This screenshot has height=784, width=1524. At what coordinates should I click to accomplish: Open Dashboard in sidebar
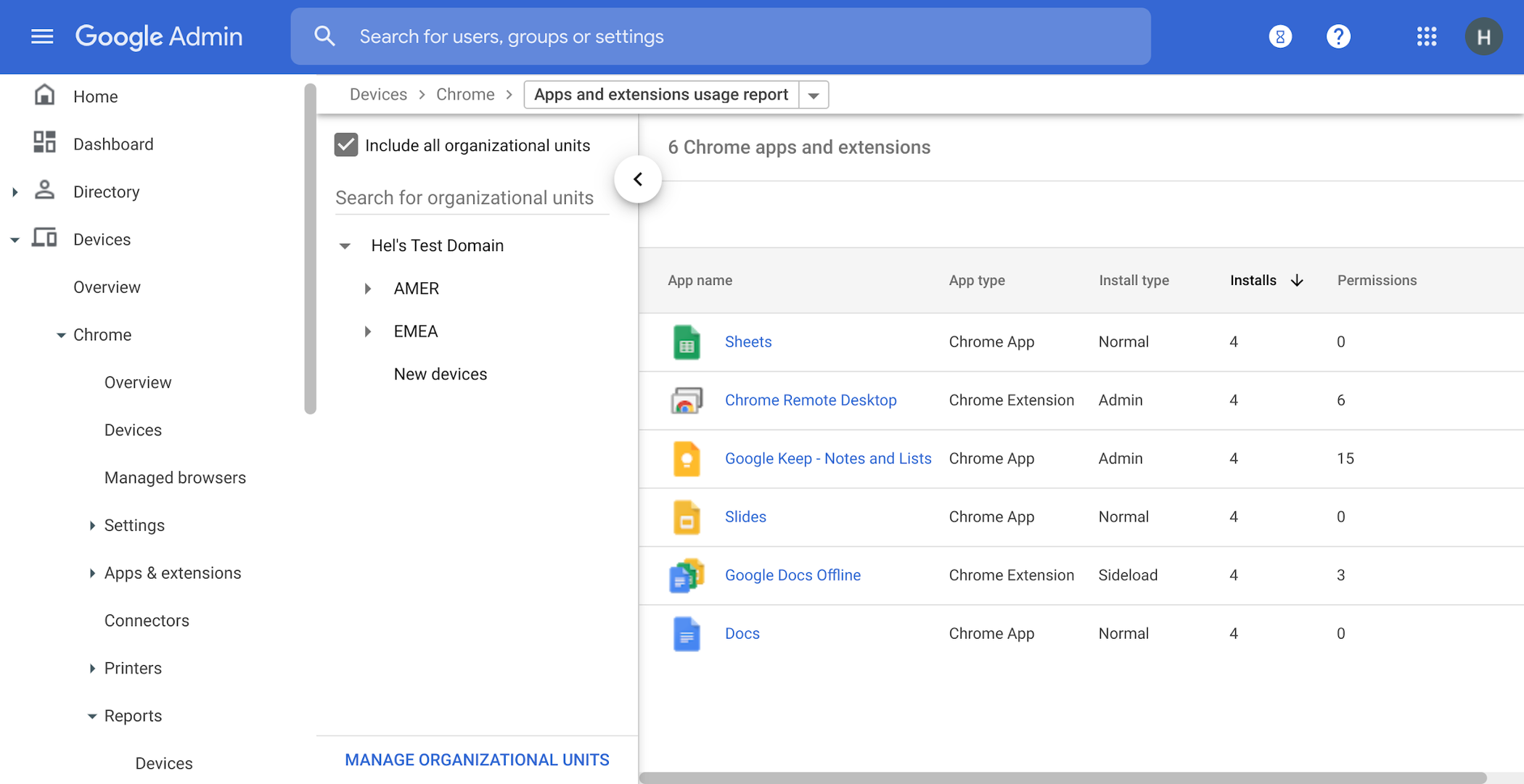tap(113, 144)
